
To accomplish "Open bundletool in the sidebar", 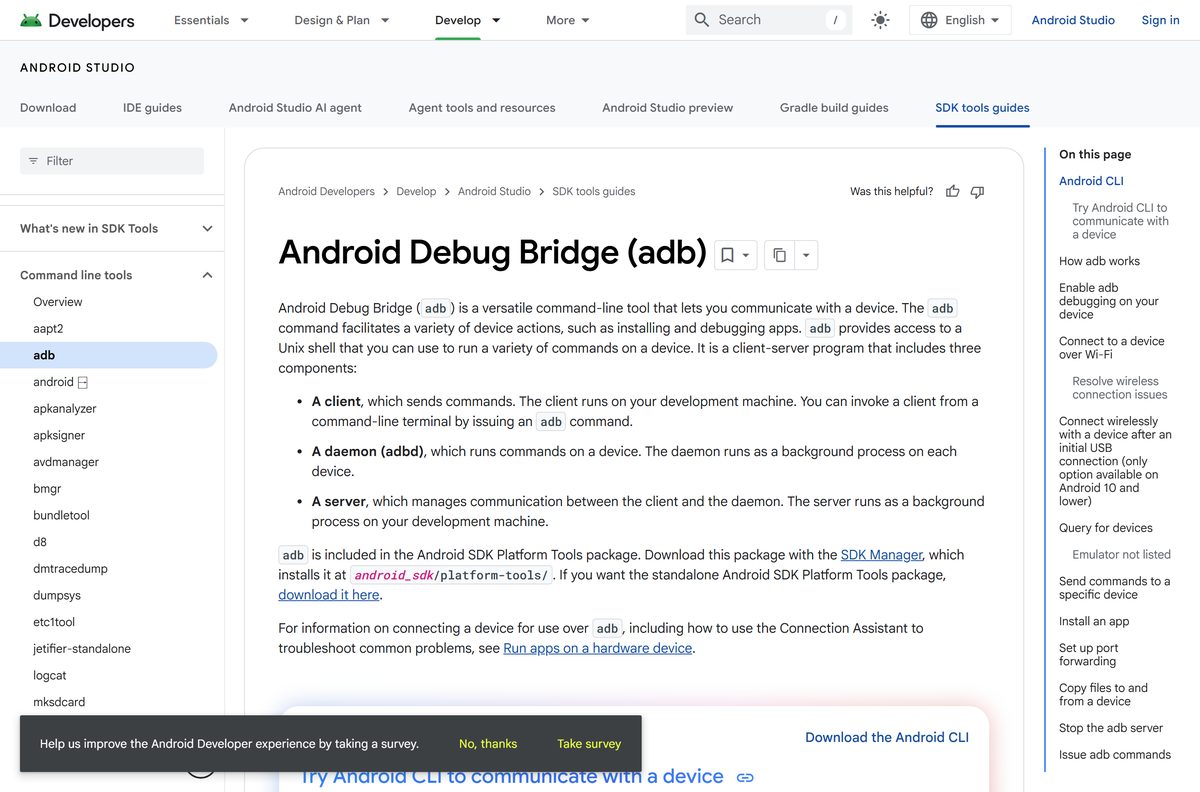I will click(61, 515).
